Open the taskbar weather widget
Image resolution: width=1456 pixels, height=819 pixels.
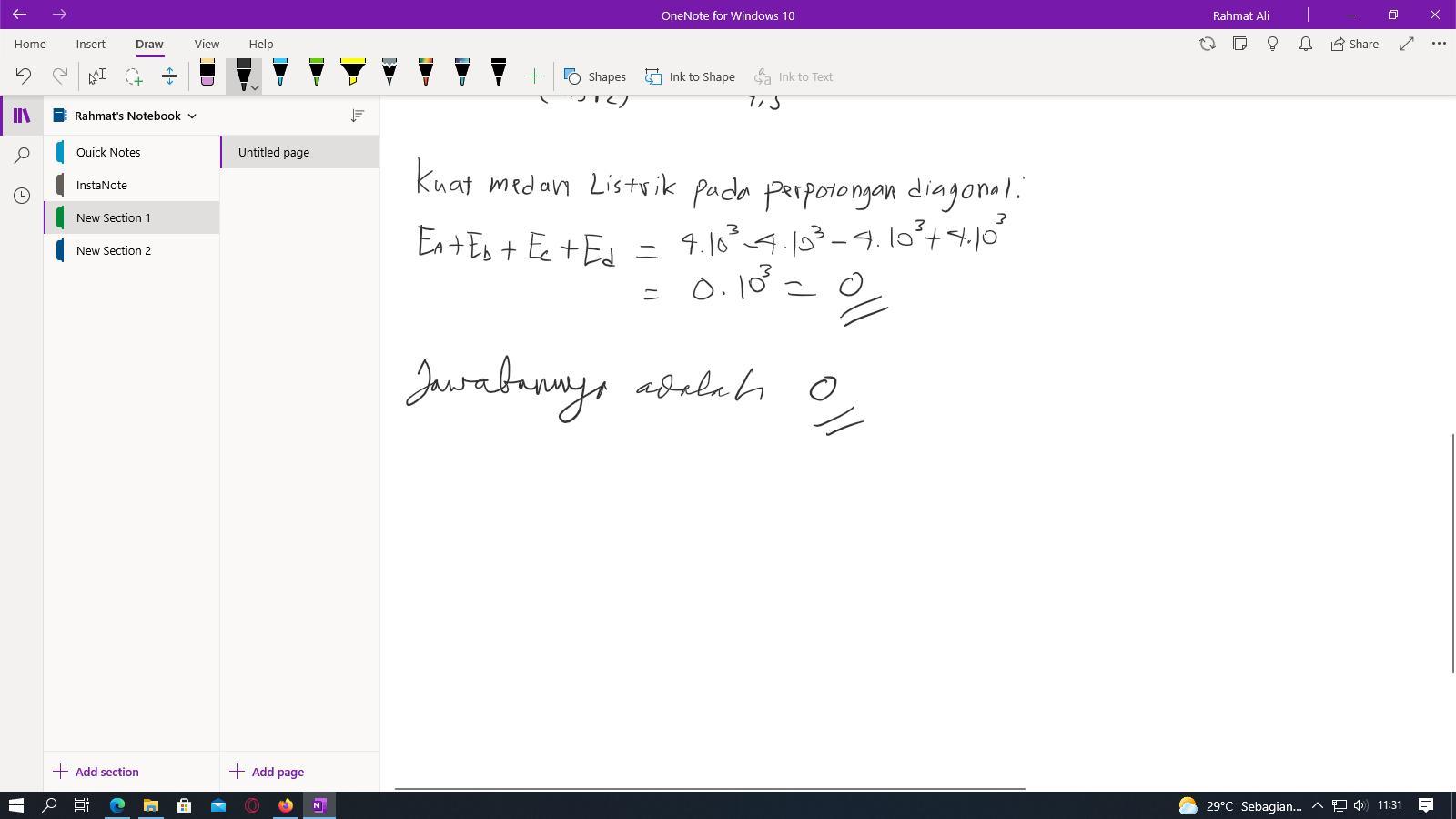click(x=1240, y=805)
